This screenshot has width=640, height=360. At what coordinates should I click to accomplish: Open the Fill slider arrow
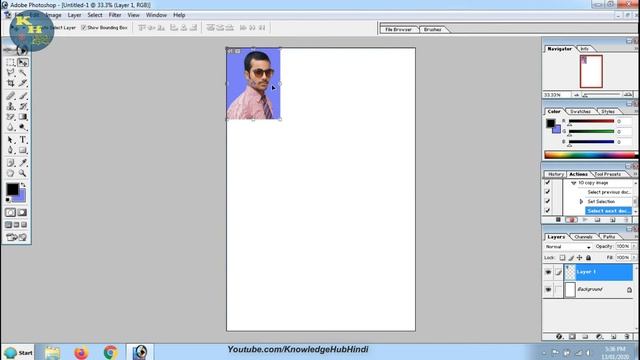[634, 258]
